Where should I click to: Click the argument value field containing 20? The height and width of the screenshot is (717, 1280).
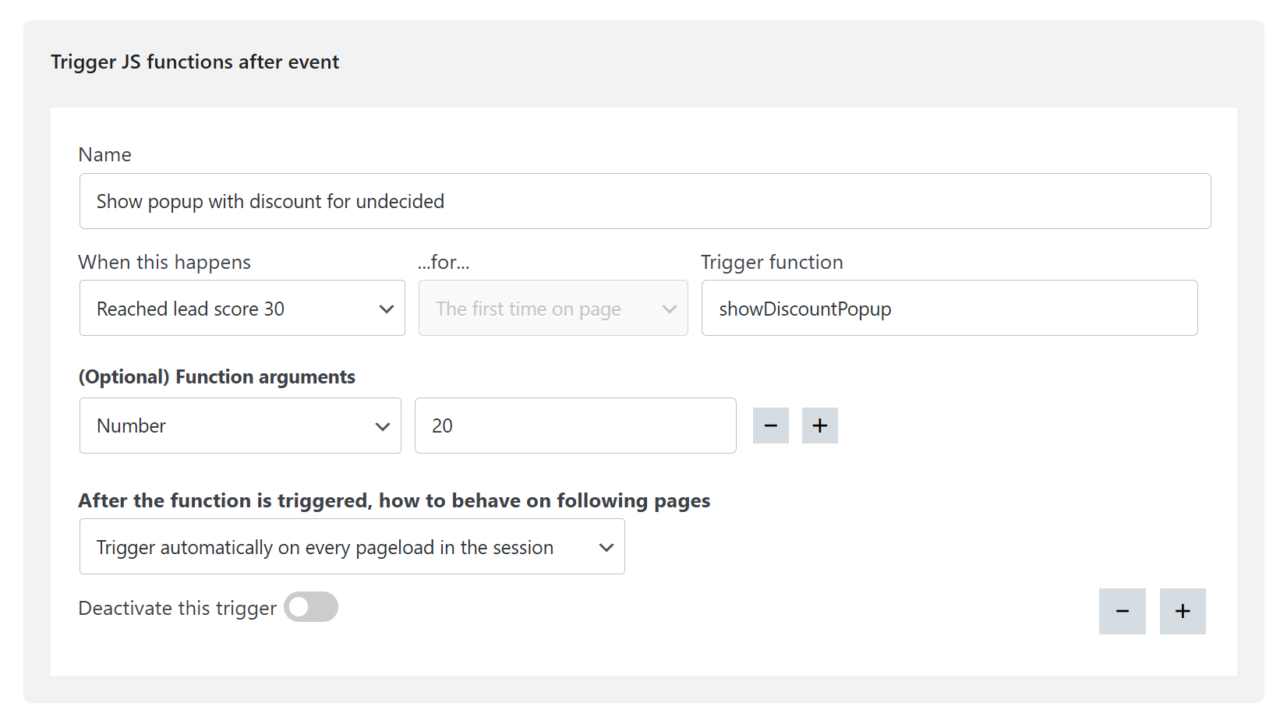(x=575, y=425)
